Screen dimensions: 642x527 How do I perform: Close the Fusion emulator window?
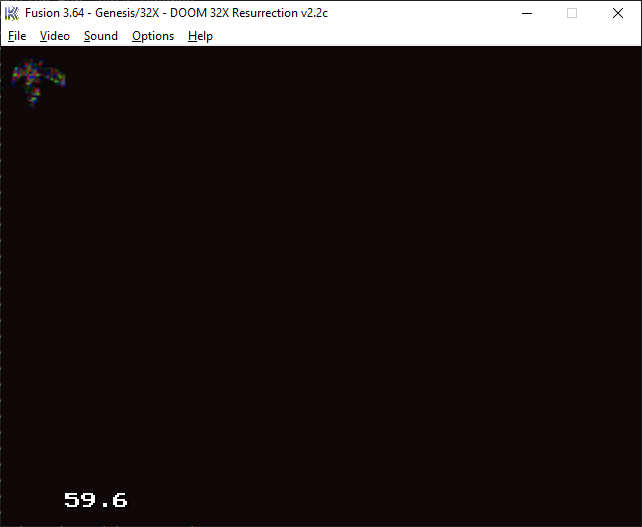coord(618,13)
